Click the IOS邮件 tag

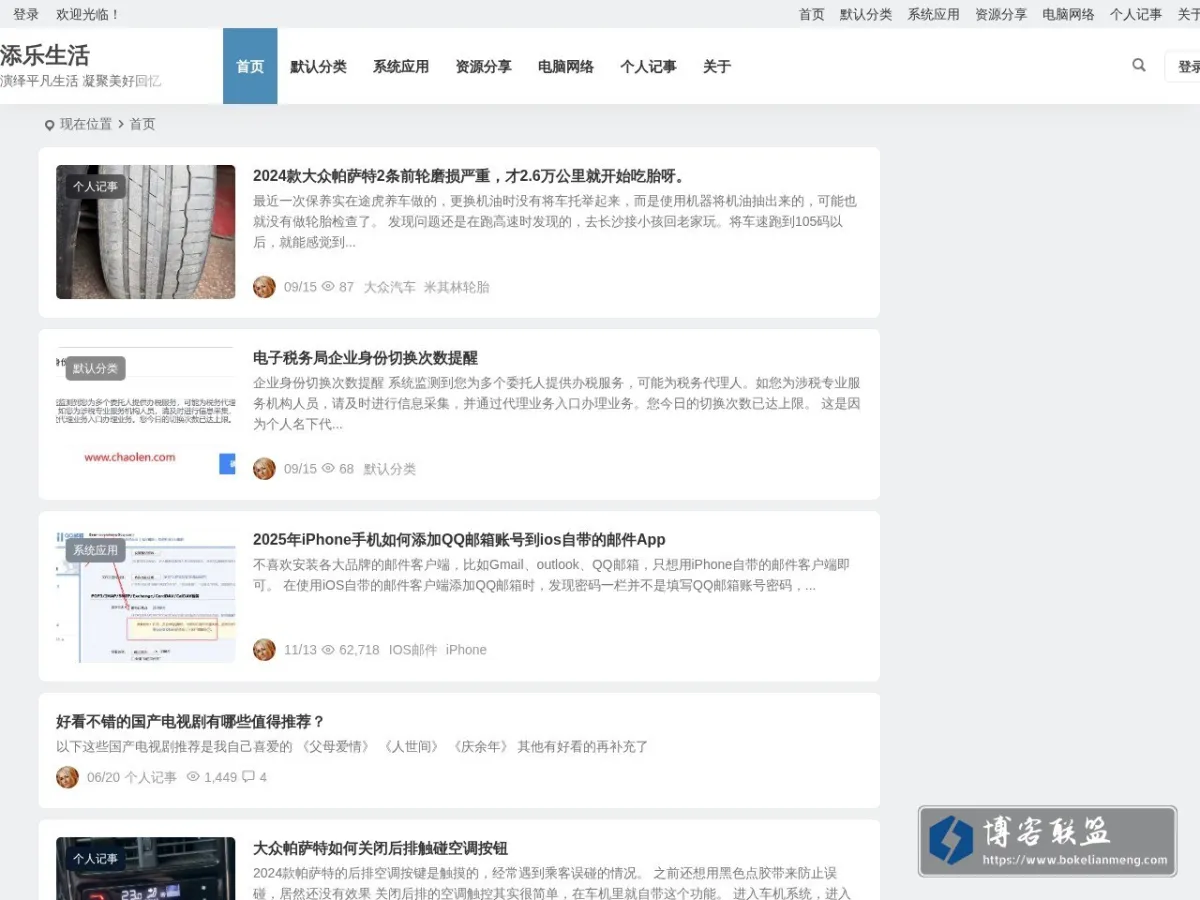(413, 650)
